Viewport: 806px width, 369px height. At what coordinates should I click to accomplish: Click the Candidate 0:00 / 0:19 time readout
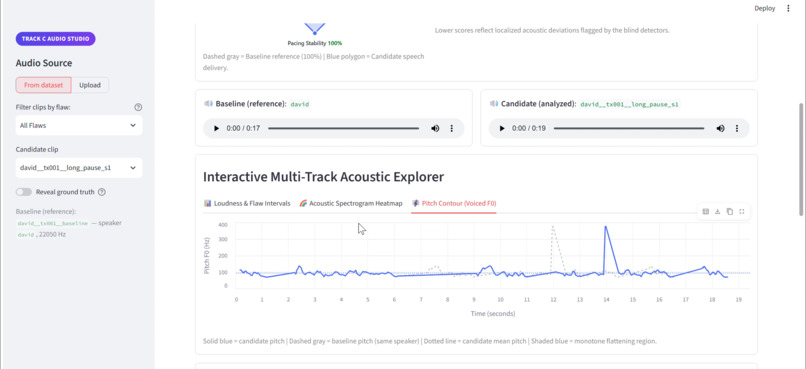coord(529,128)
